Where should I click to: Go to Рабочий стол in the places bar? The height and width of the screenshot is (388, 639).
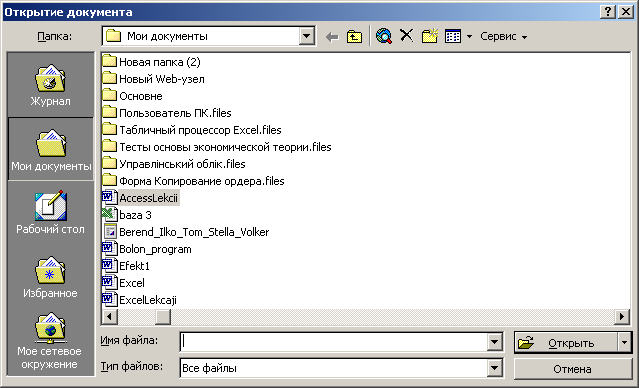point(51,212)
